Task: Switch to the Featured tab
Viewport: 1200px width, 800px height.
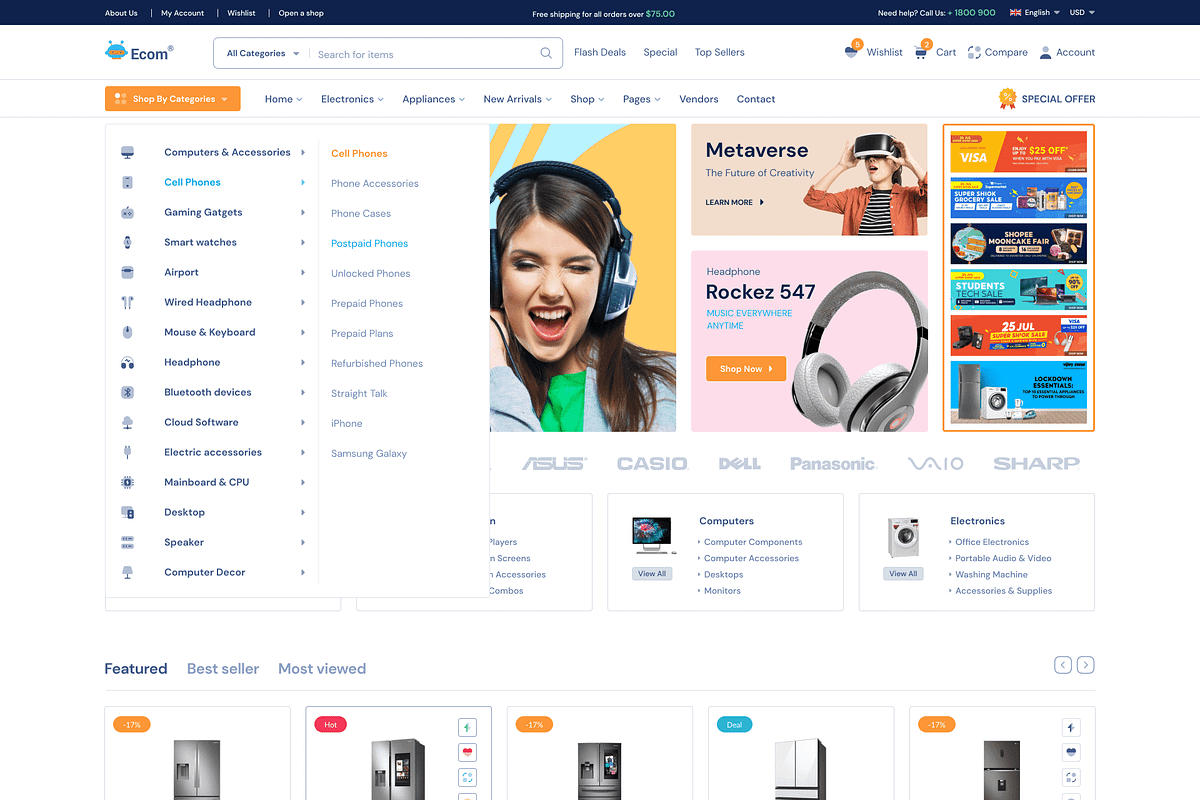Action: click(x=136, y=668)
